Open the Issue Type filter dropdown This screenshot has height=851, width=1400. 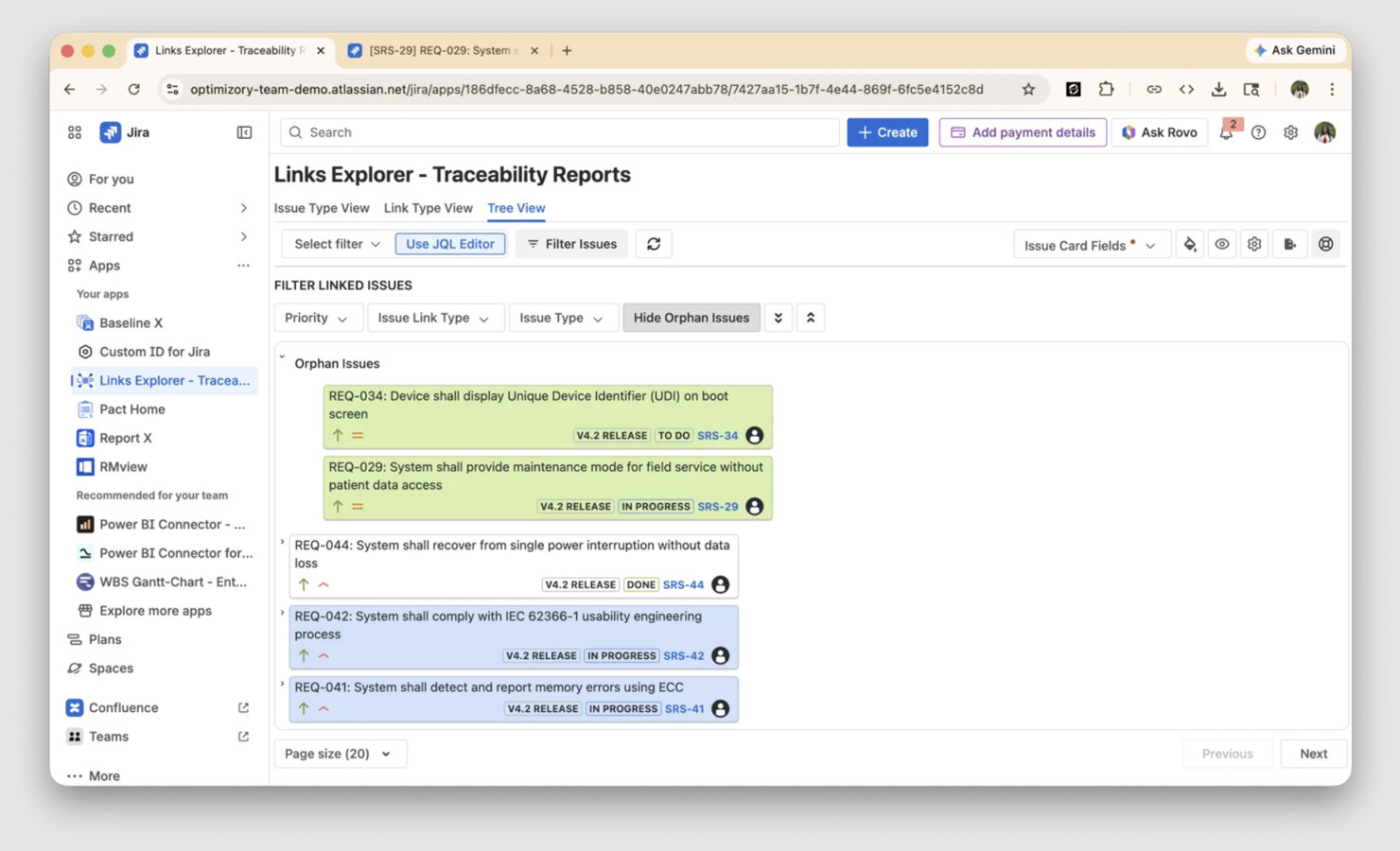tap(562, 318)
